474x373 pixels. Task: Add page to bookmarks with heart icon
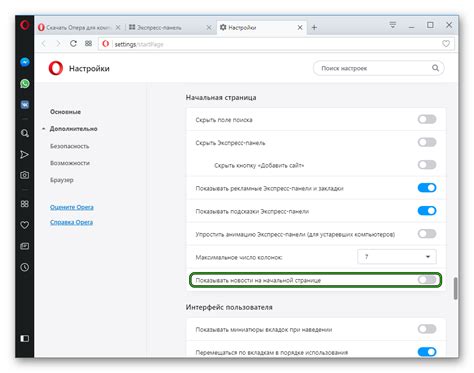(x=446, y=44)
